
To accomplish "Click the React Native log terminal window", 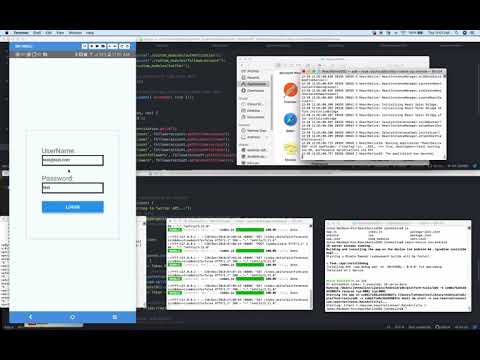I will [373, 114].
